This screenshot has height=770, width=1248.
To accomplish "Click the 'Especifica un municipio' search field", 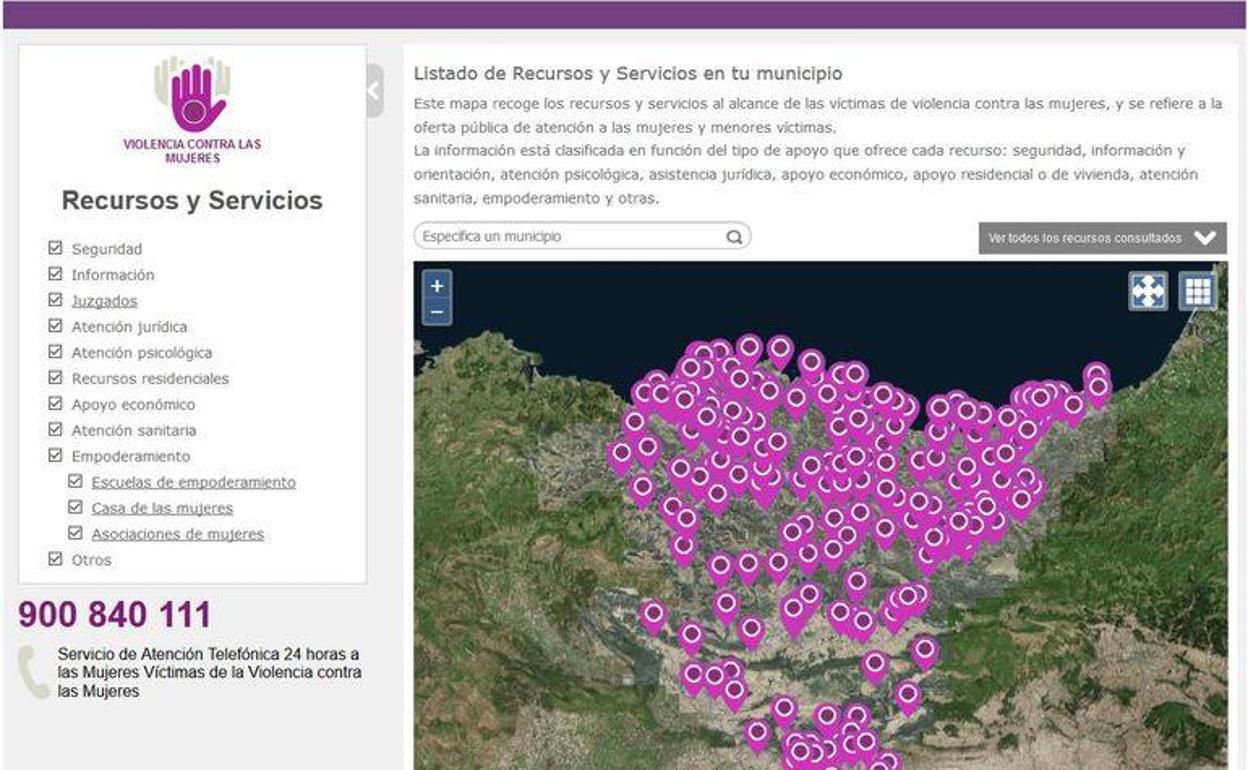I will pos(570,237).
